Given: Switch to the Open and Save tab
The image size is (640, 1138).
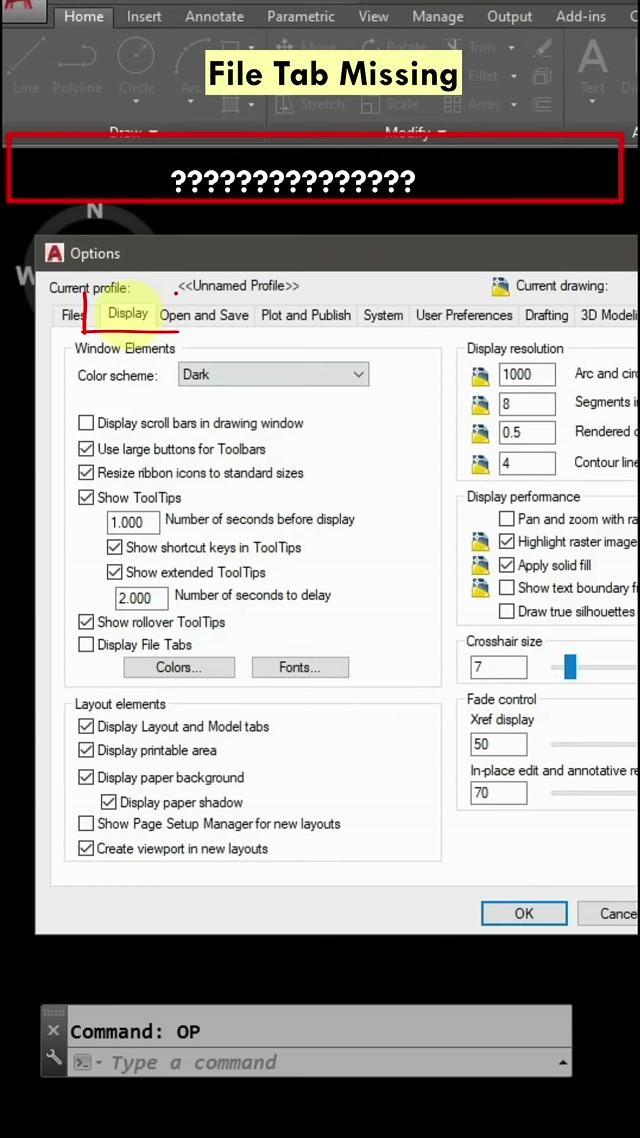Looking at the screenshot, I should click(x=204, y=315).
